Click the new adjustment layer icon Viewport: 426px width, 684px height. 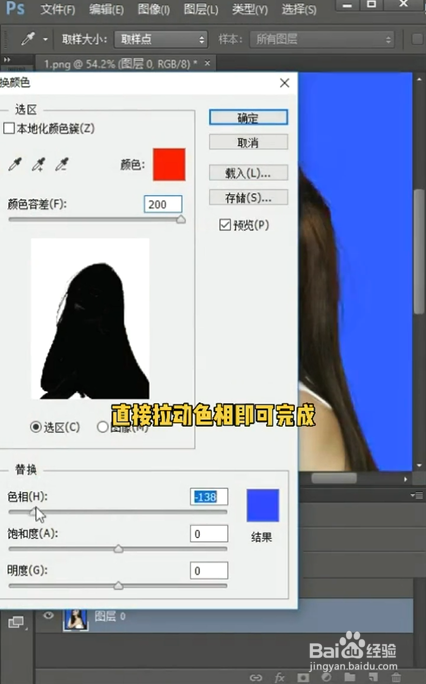pyautogui.click(x=326, y=677)
